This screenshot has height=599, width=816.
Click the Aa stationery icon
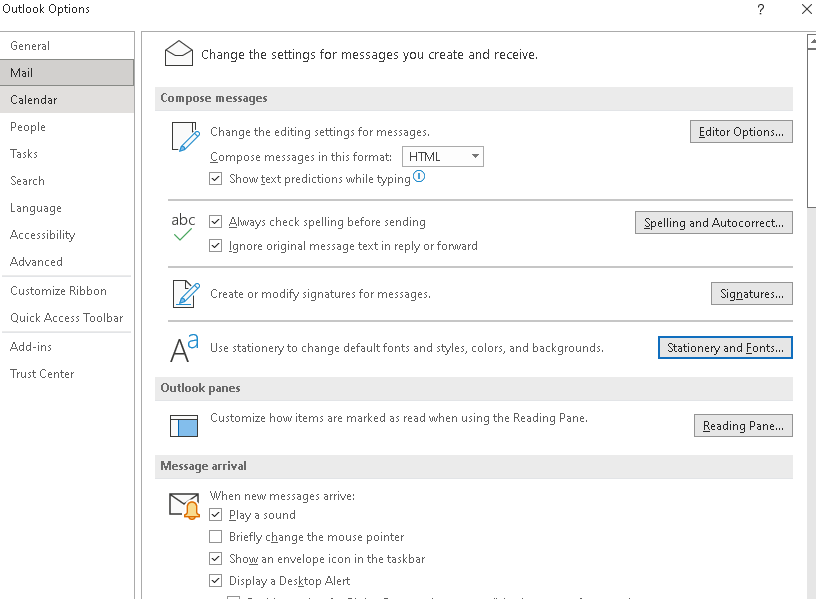(x=183, y=347)
